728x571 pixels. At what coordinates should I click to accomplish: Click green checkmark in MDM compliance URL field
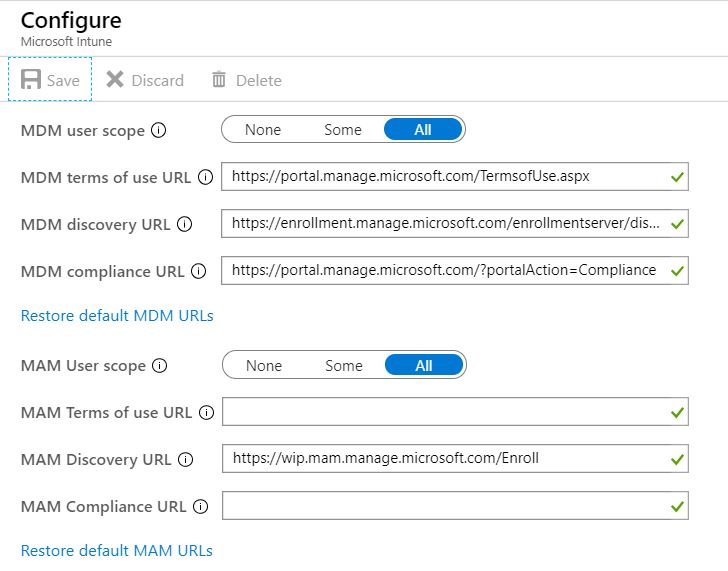tap(677, 271)
